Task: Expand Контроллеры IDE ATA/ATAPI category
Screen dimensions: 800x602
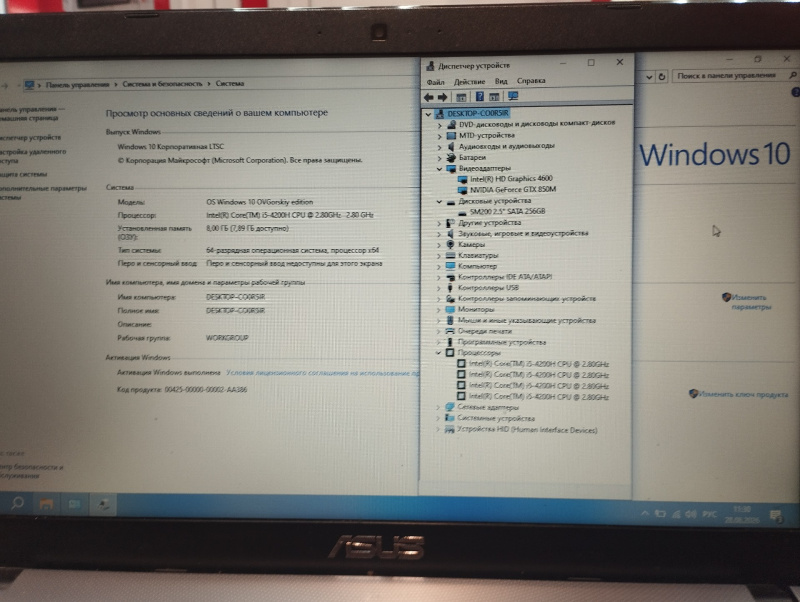Action: point(439,277)
